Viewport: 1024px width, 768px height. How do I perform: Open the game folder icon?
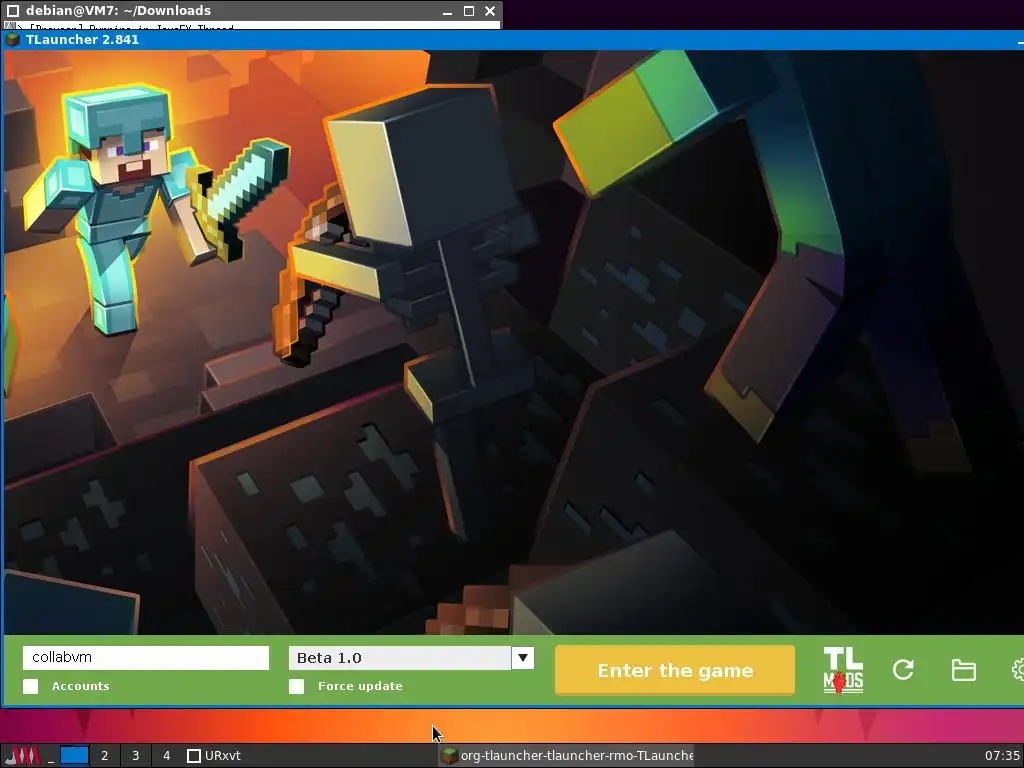964,670
